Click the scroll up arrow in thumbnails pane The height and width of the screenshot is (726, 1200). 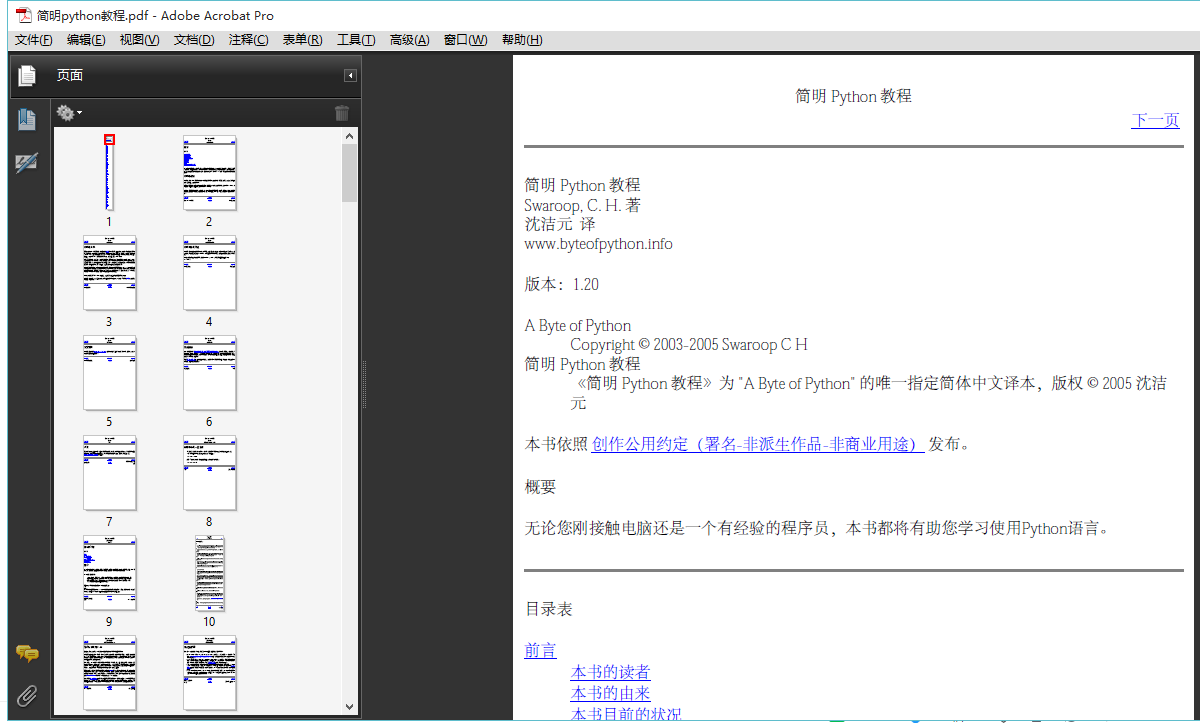click(x=349, y=136)
